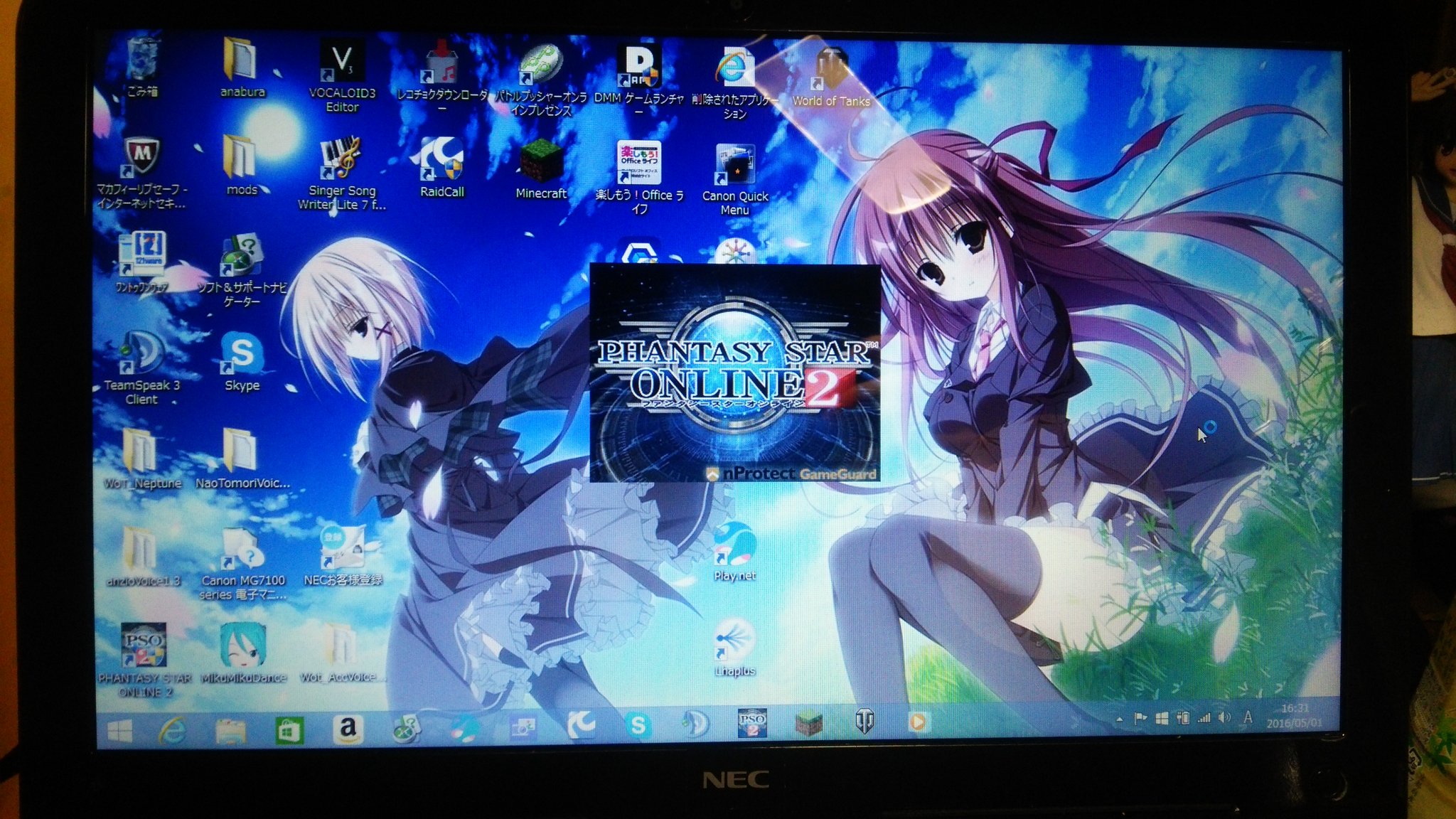Open Minecraft from the taskbar

click(x=808, y=723)
